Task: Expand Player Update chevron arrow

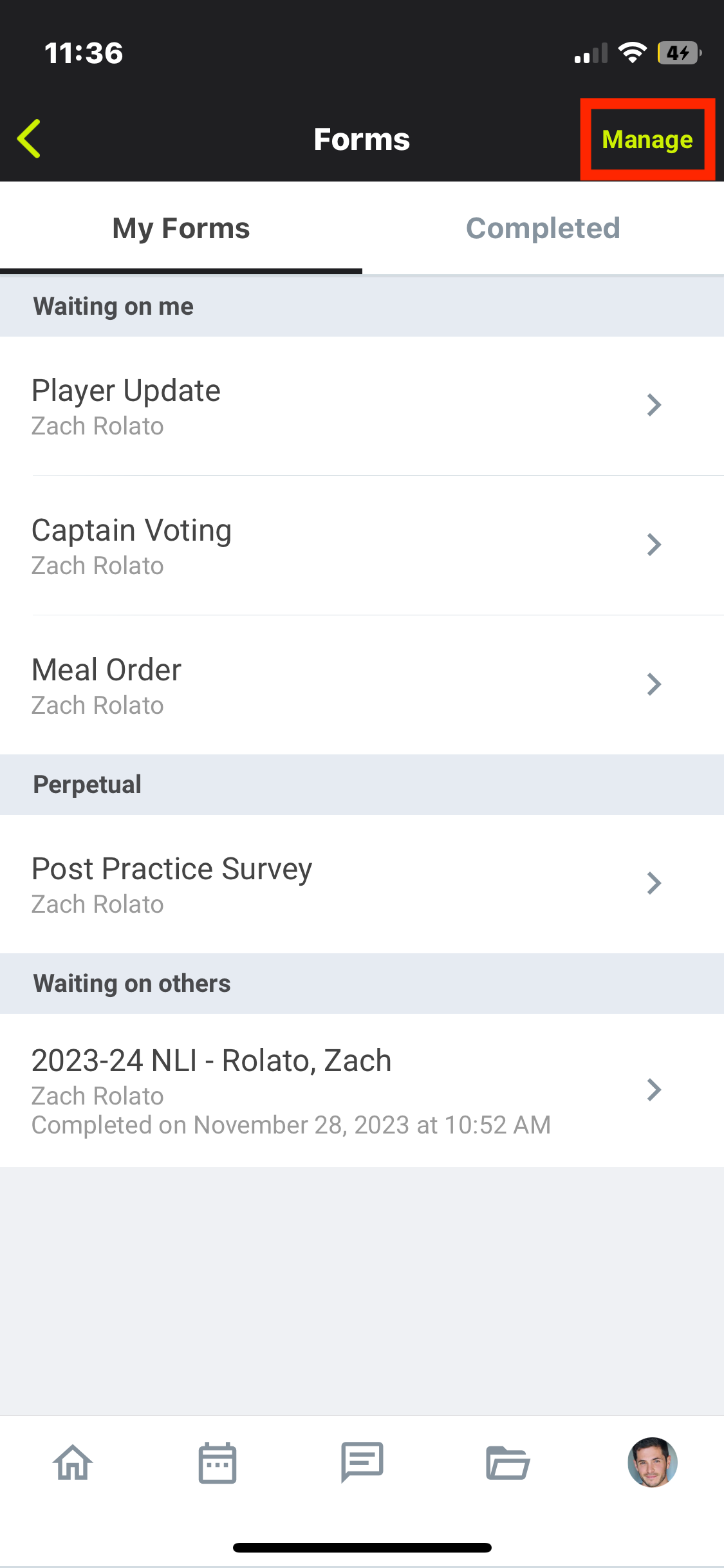Action: (654, 405)
